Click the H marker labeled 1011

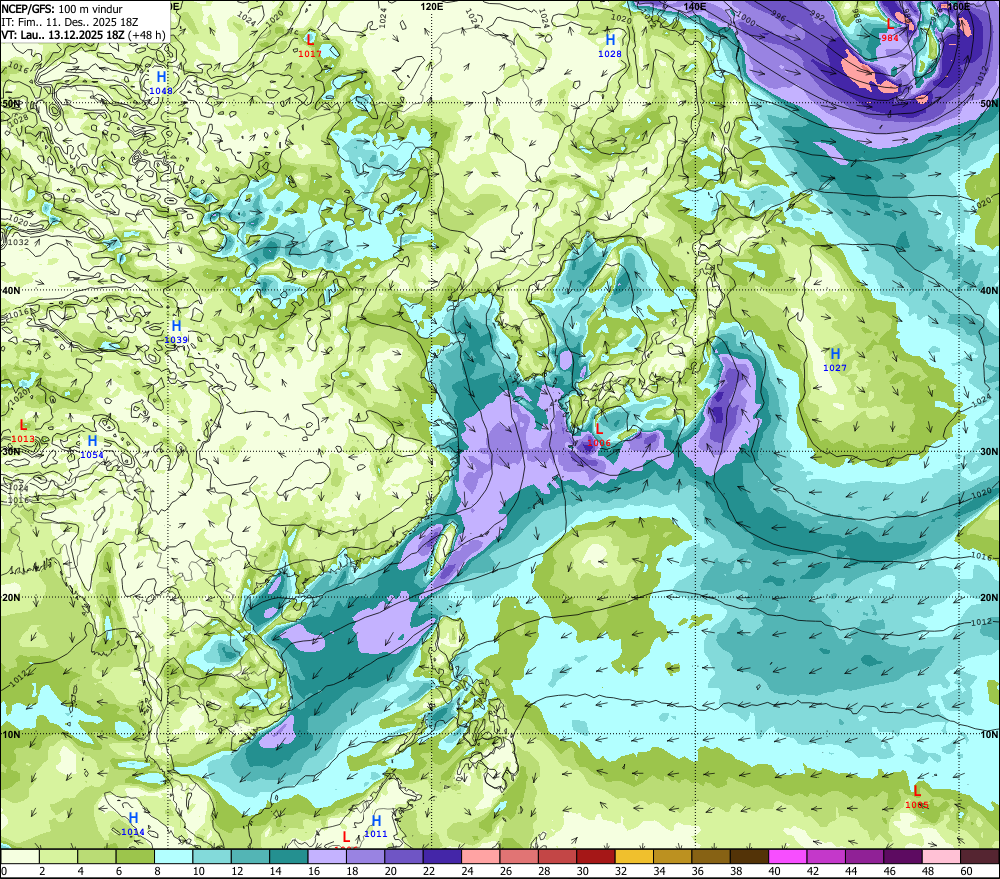pos(376,820)
